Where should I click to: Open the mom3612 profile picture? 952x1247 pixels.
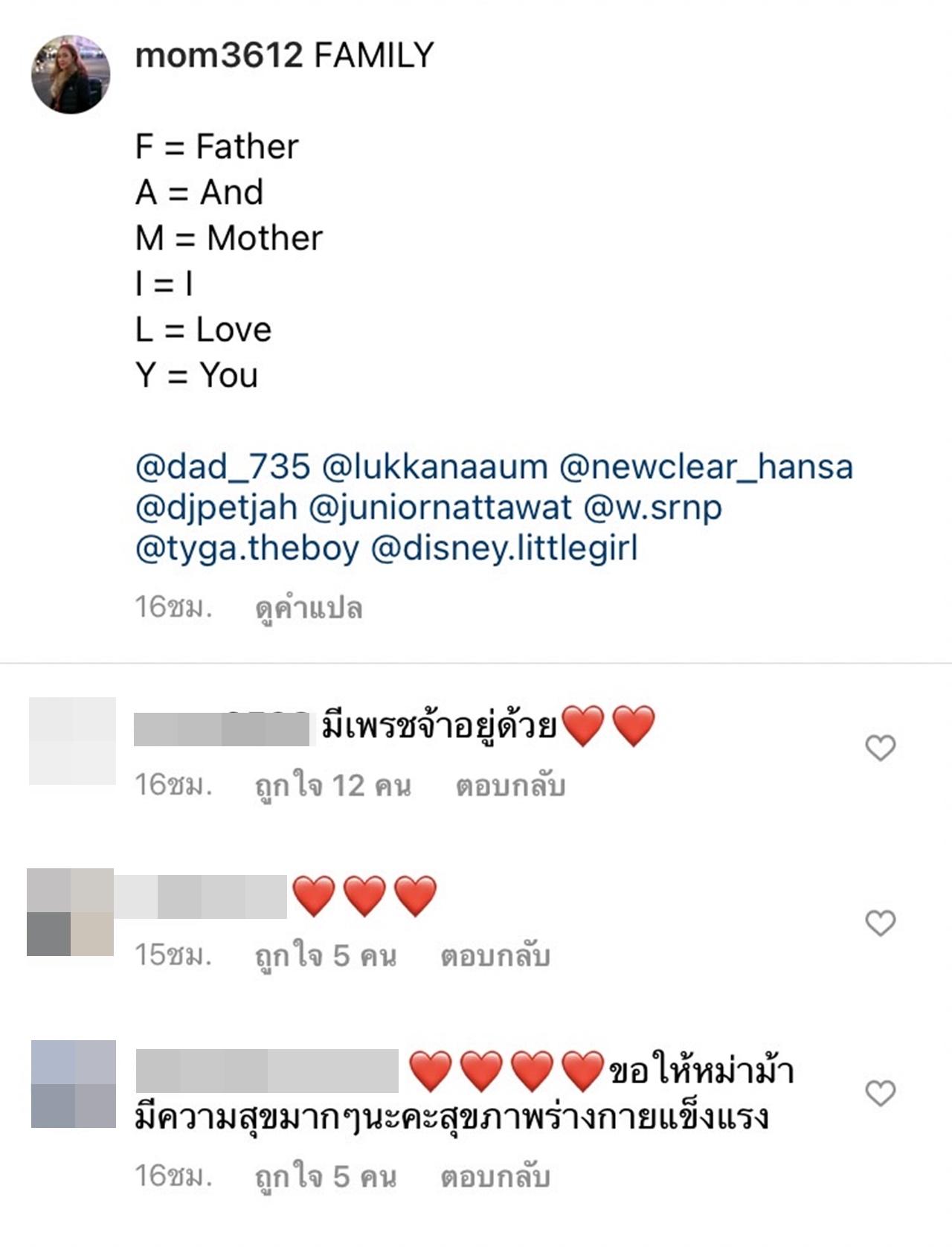(71, 74)
